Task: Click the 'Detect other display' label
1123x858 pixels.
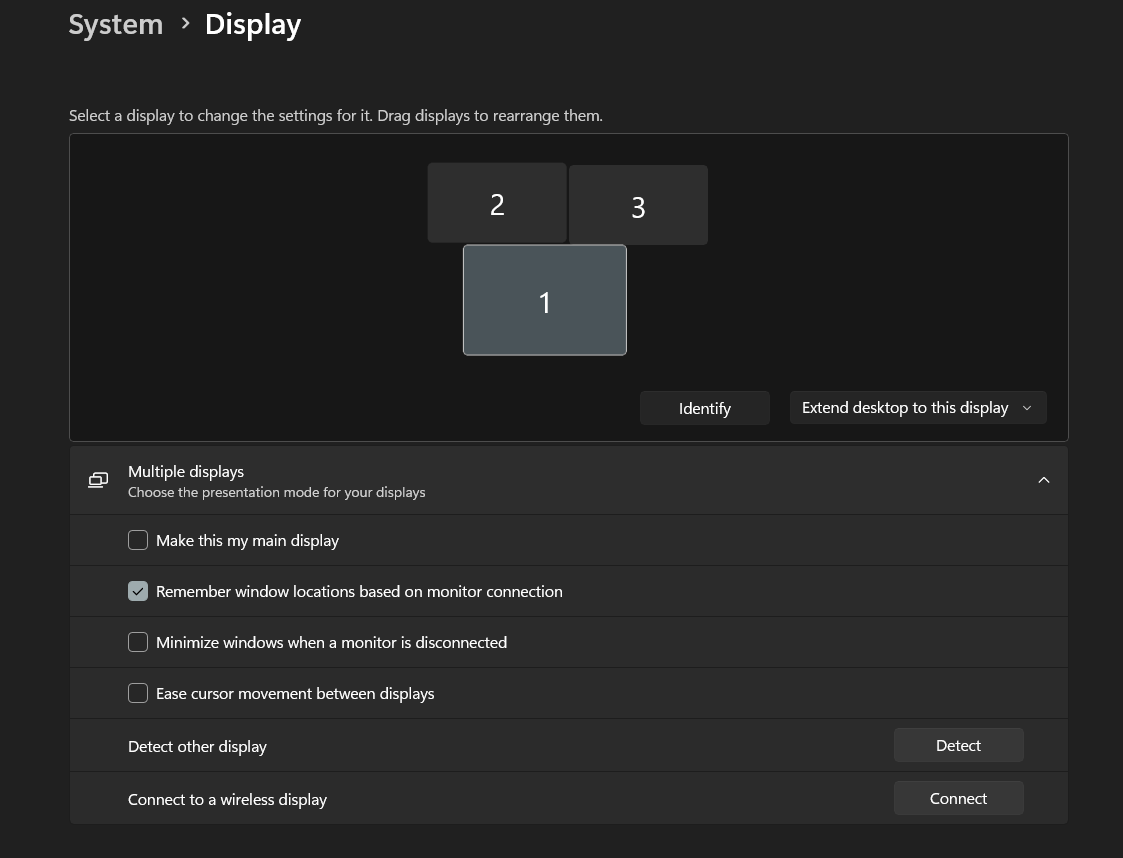Action: (x=197, y=746)
